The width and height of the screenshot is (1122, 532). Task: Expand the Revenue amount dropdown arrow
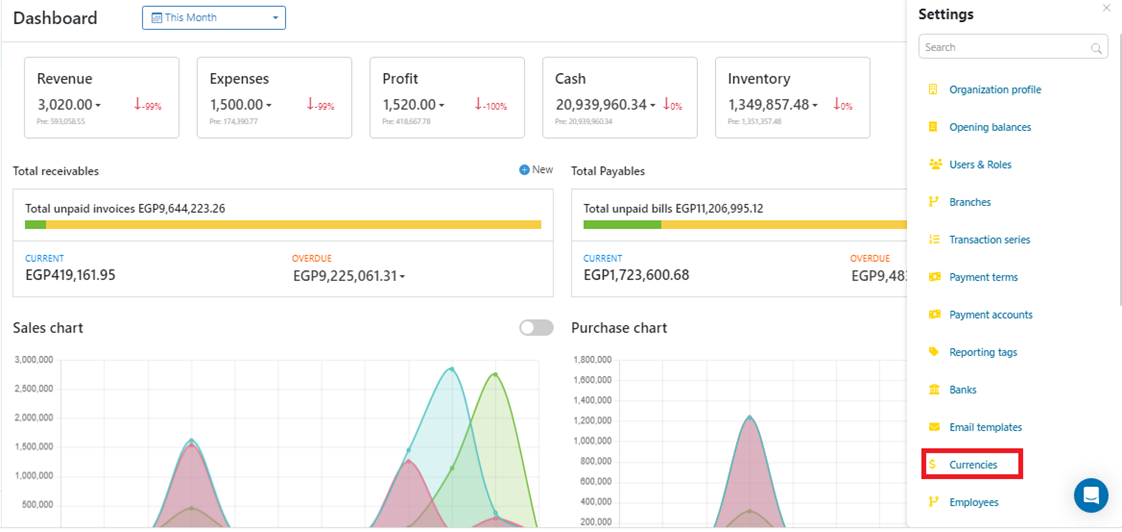[99, 106]
